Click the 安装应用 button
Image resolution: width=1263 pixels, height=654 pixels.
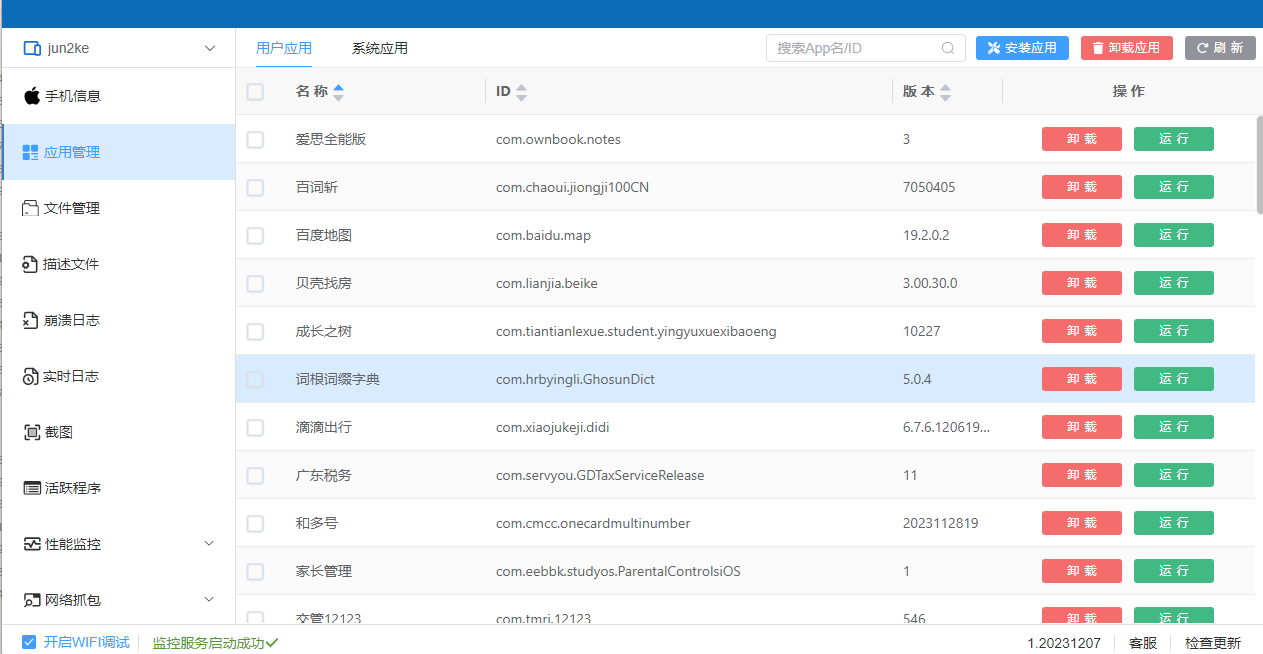click(x=1022, y=48)
